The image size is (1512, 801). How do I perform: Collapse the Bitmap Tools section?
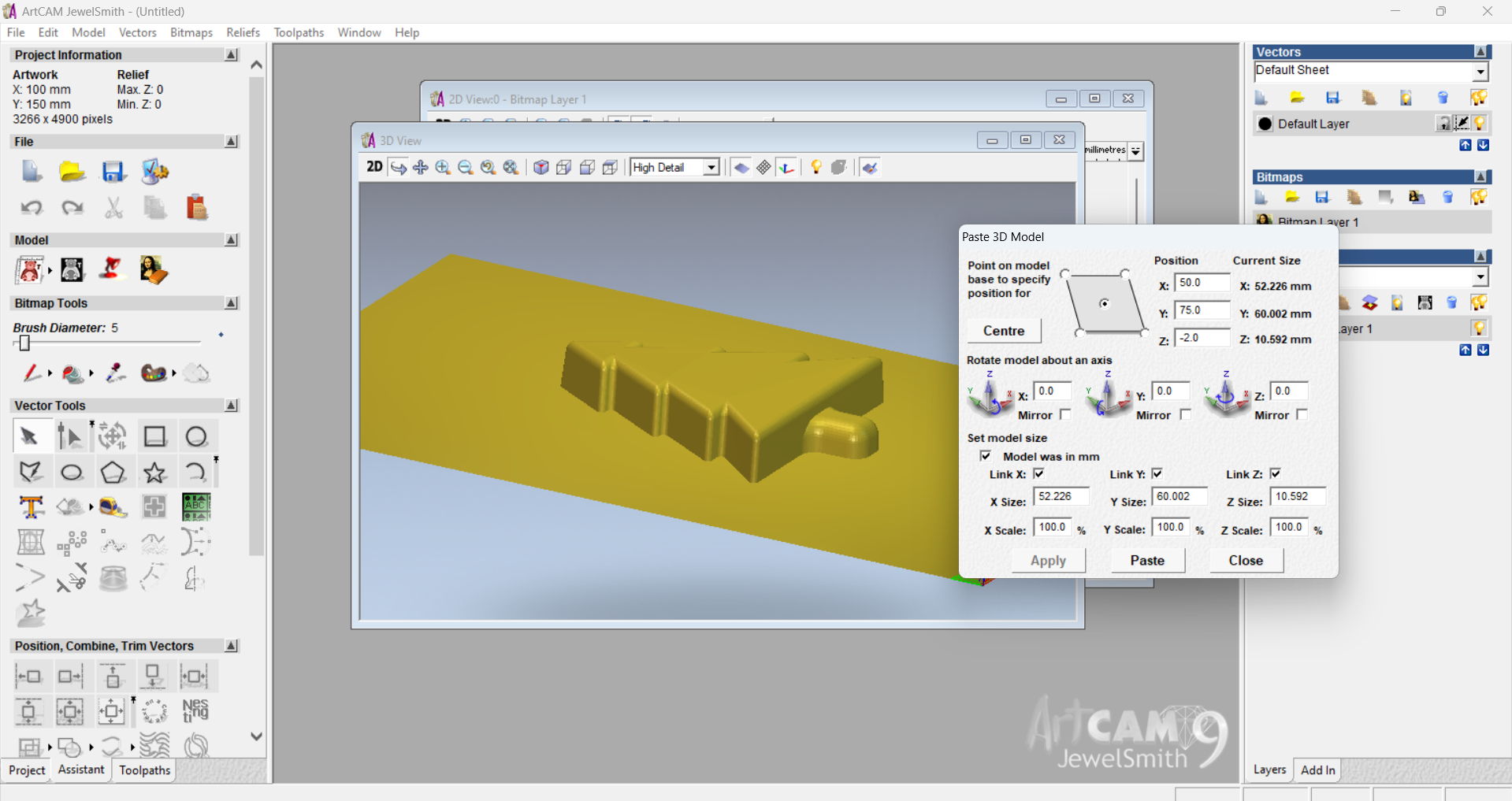coord(231,303)
